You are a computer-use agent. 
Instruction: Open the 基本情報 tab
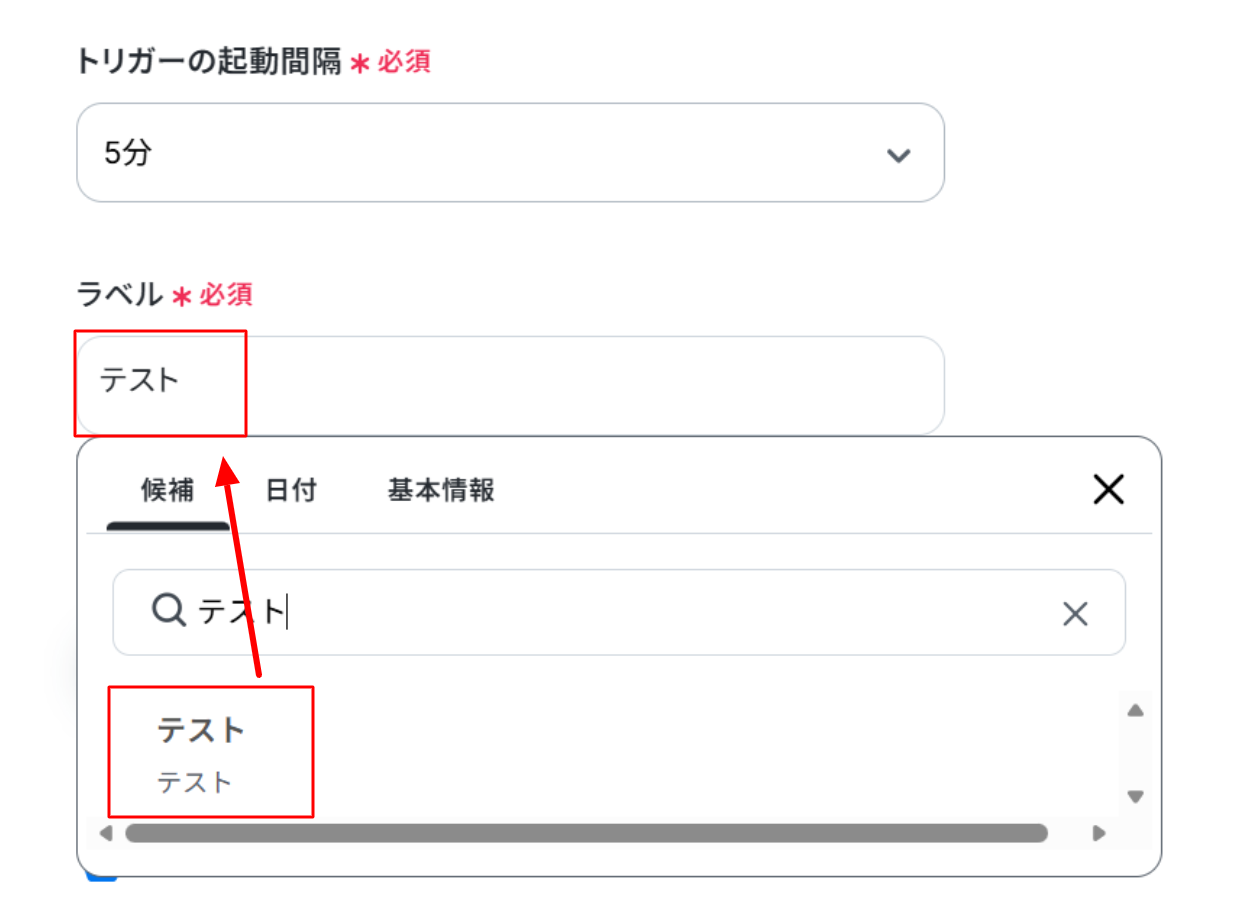pos(441,490)
